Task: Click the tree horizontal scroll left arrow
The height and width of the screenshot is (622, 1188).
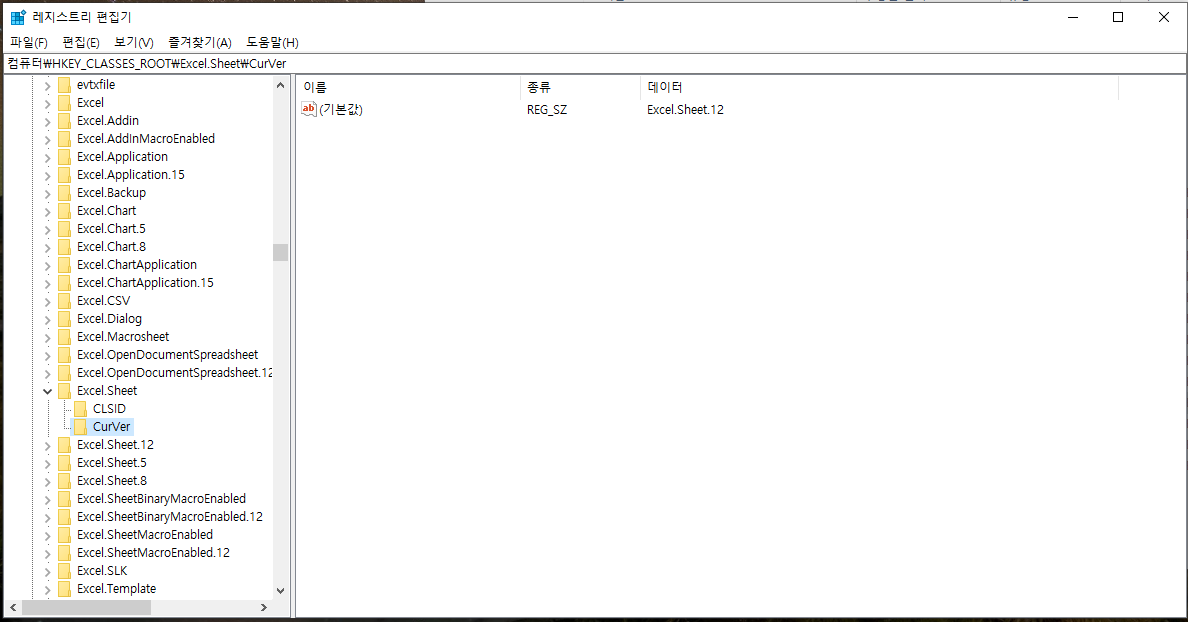Action: [13, 608]
